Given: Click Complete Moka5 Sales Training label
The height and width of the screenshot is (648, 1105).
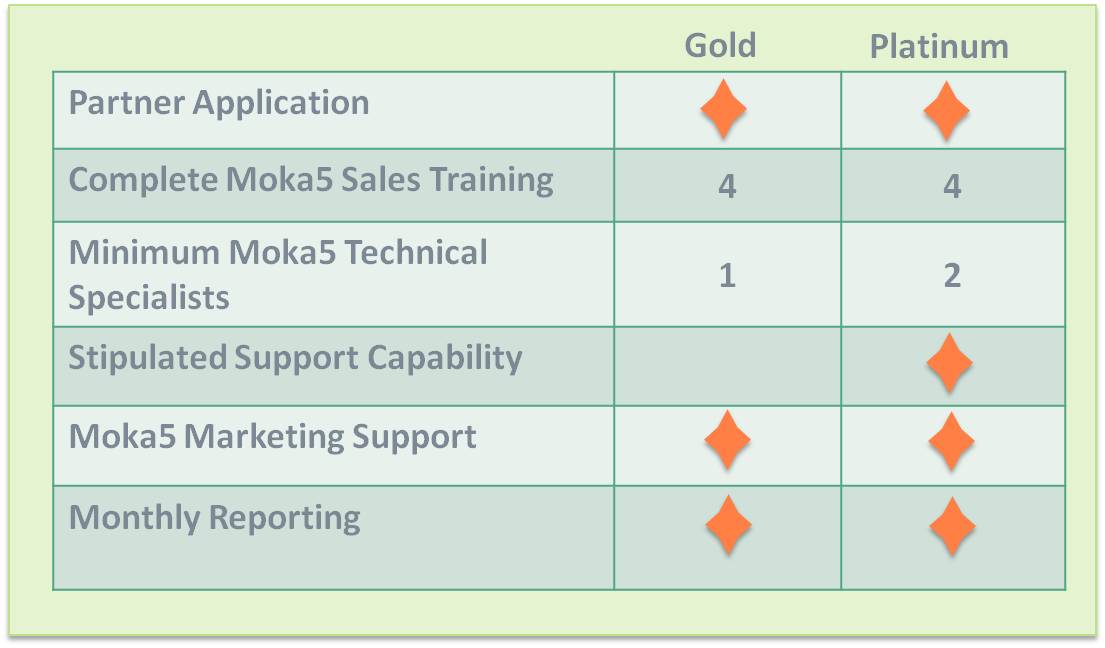Looking at the screenshot, I should [x=311, y=180].
